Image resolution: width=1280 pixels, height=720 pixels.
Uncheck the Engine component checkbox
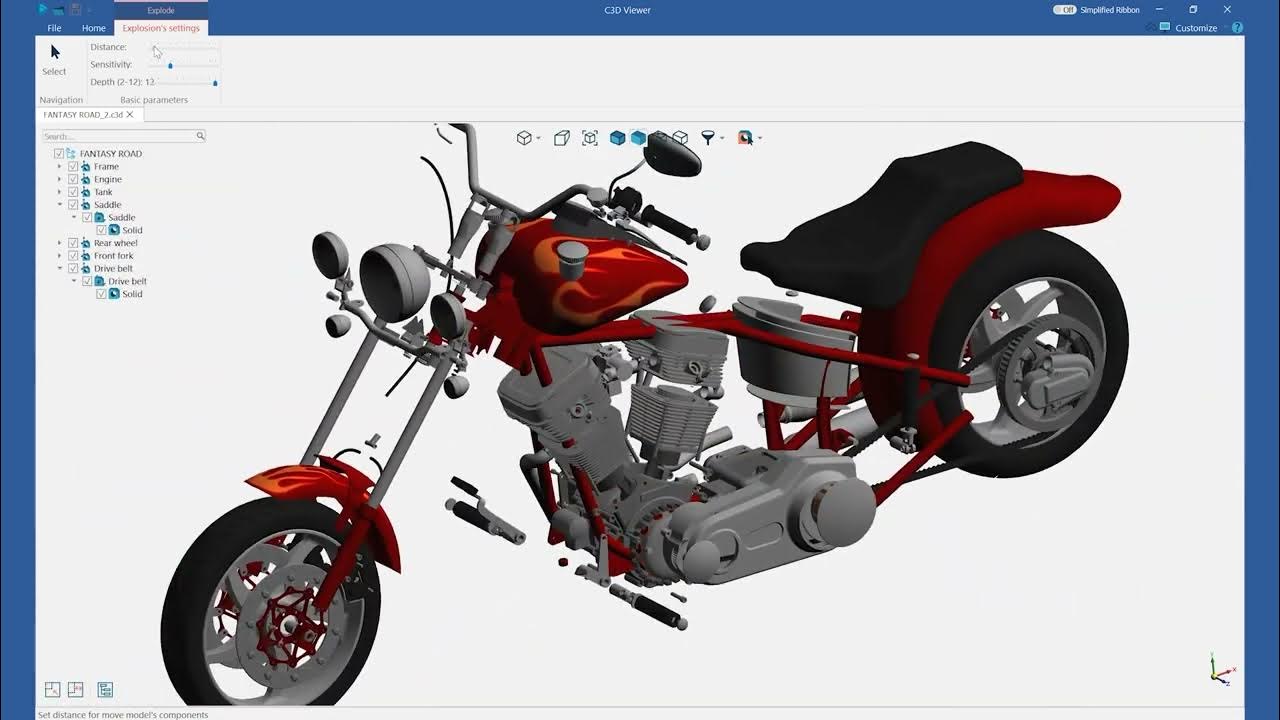[x=73, y=179]
